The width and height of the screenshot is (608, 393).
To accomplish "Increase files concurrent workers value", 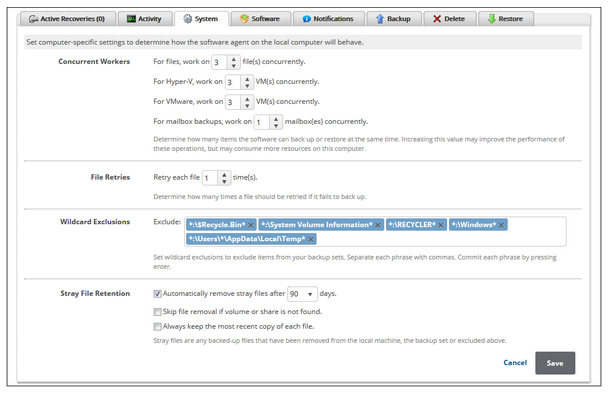I will [x=233, y=59].
